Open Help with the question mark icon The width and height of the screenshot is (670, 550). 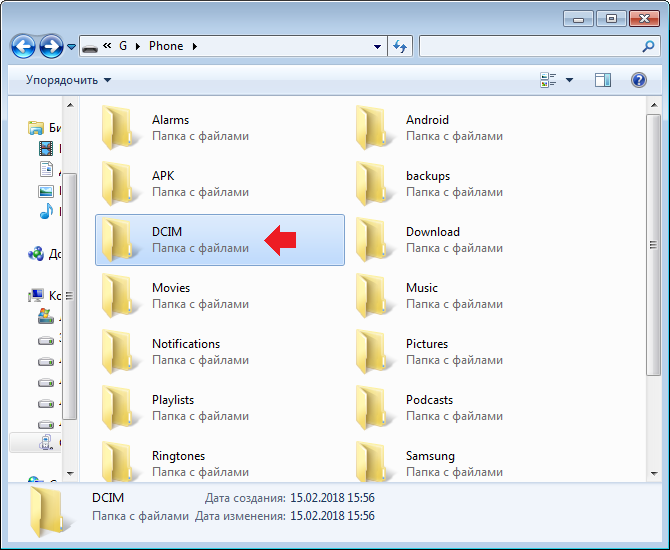638,80
